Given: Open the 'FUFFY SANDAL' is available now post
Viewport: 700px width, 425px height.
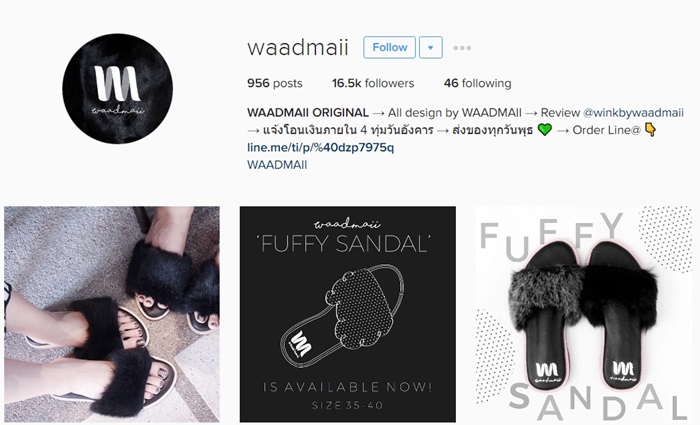Looking at the screenshot, I should coord(348,314).
